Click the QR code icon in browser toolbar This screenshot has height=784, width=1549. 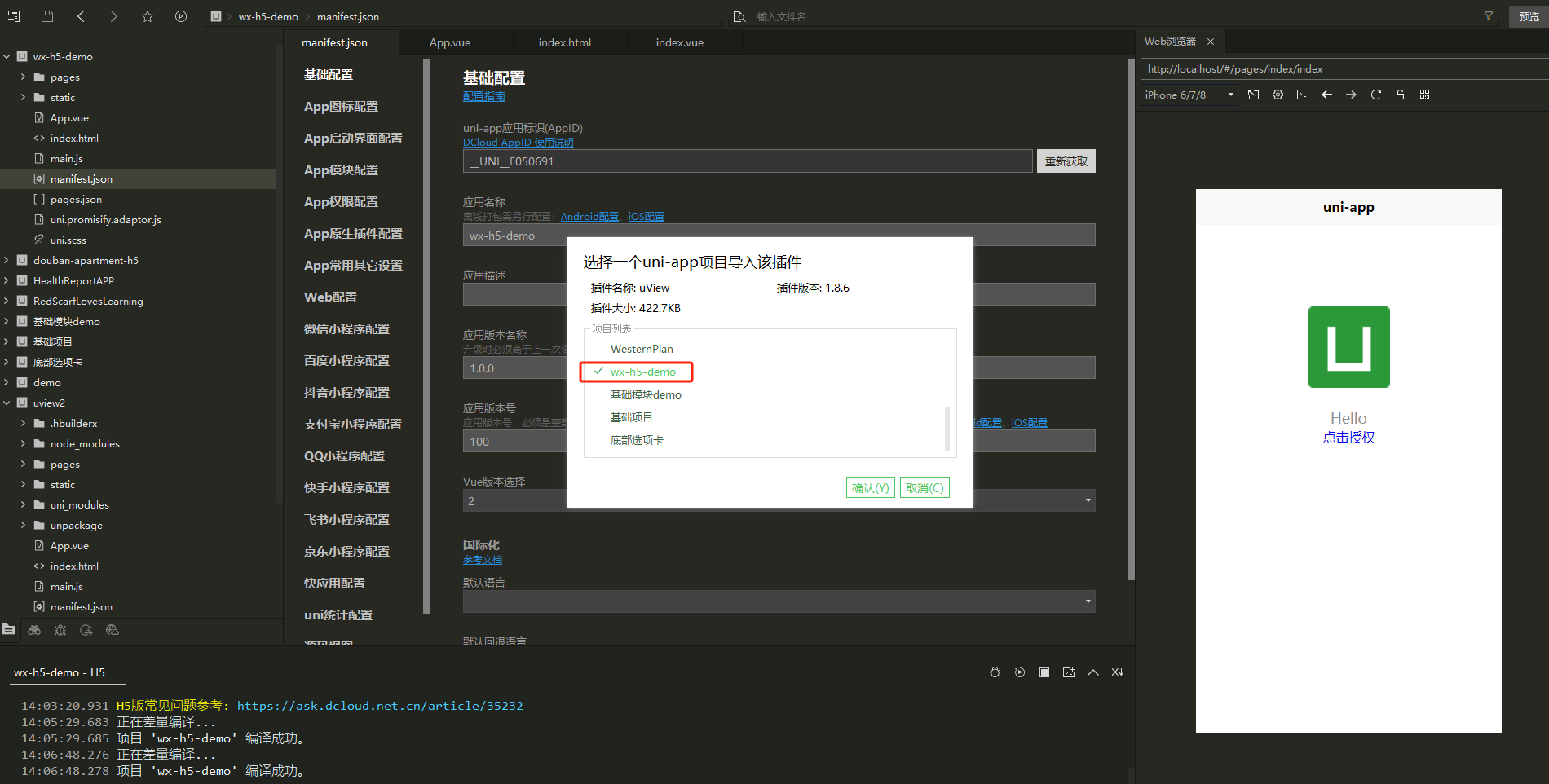click(1425, 95)
